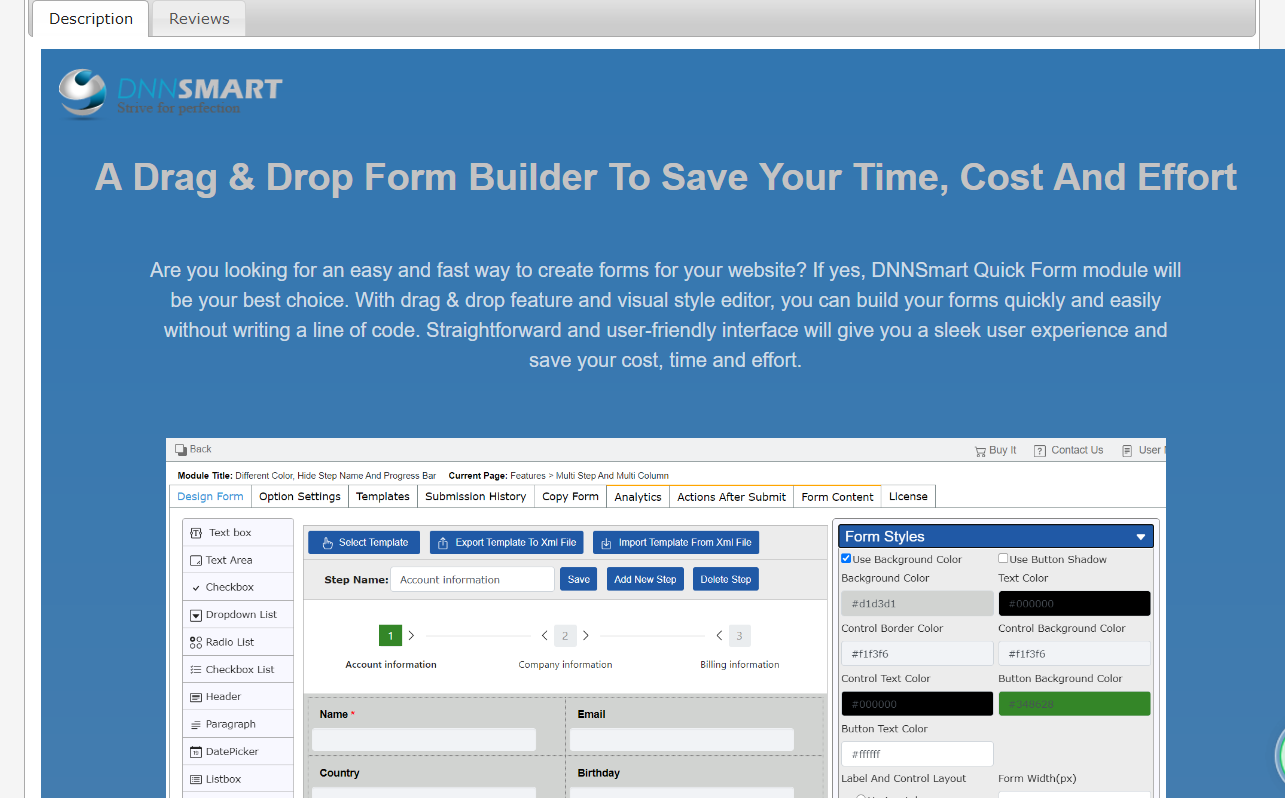Click previous arrow before step 3
The image size is (1285, 798).
point(719,635)
